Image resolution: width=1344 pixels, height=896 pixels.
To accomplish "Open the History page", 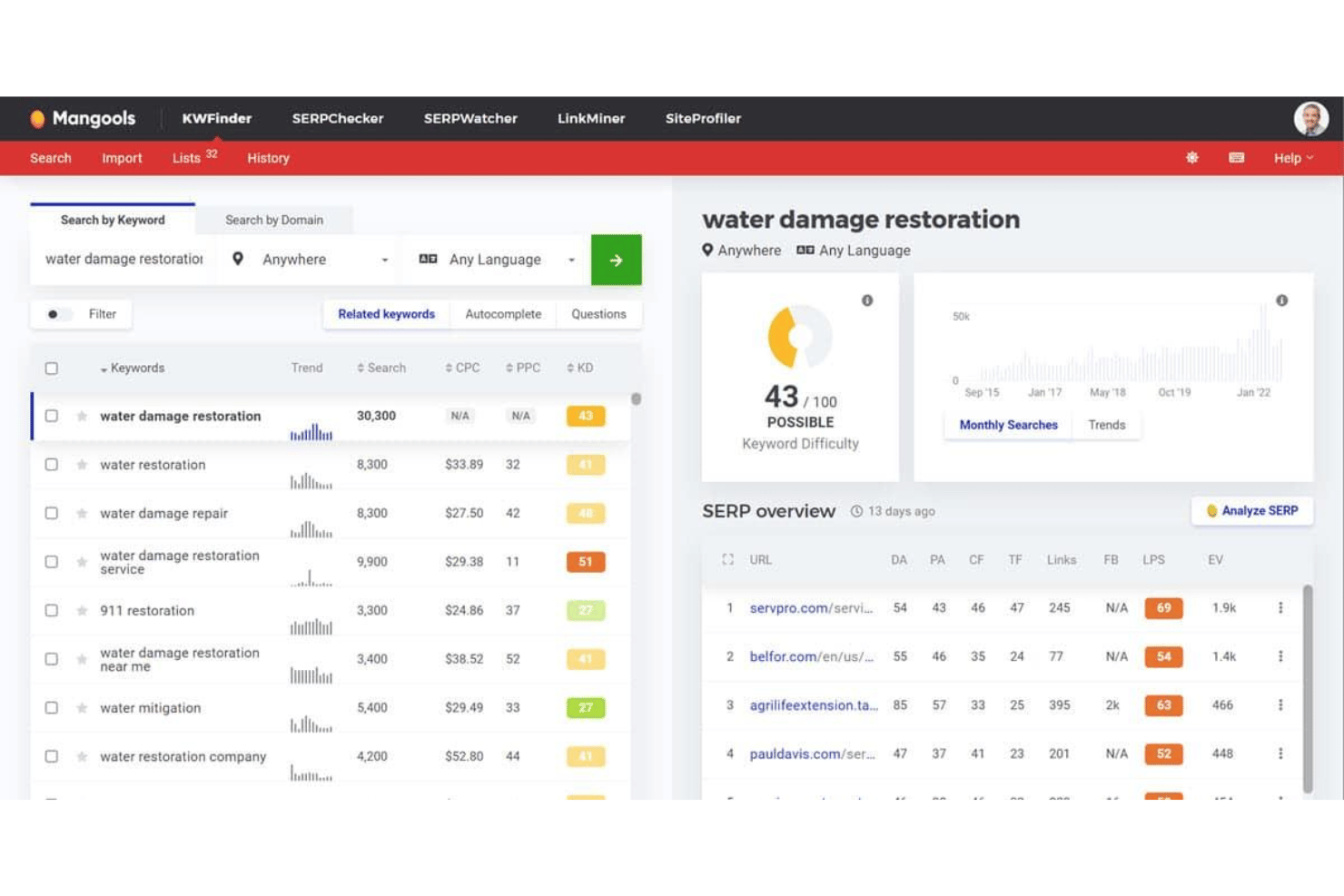I will pos(268,158).
